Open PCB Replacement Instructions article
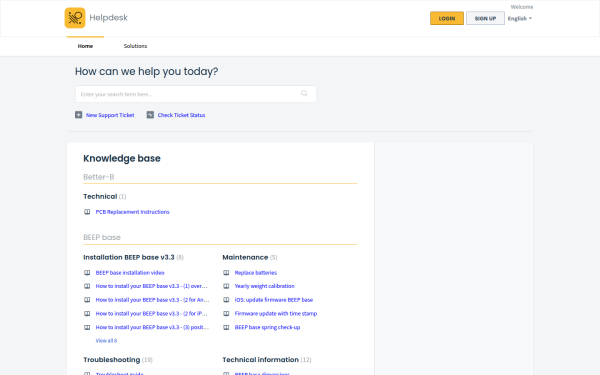The image size is (600, 375). point(132,212)
